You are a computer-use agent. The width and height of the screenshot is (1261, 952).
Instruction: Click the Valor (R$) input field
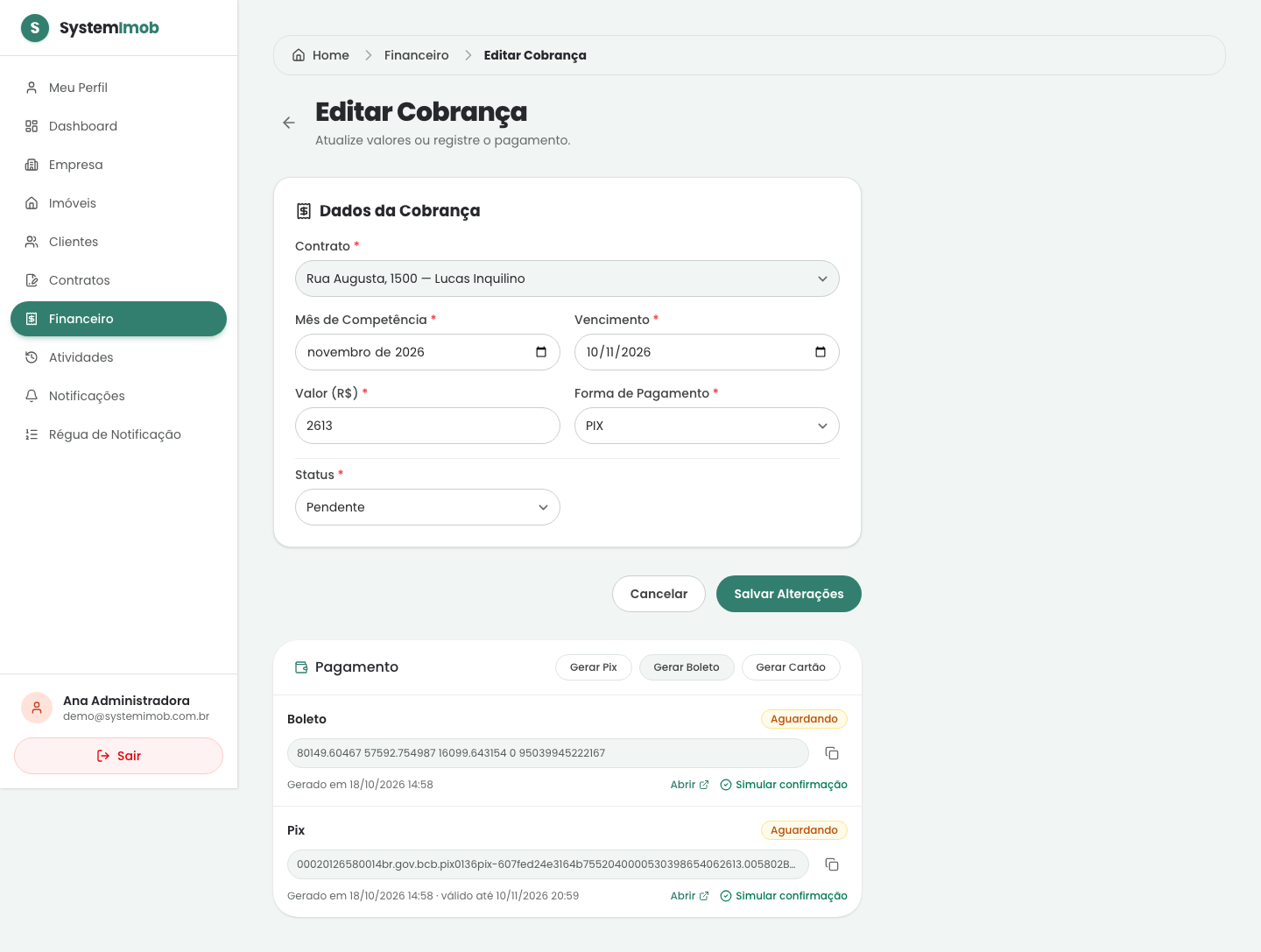click(427, 426)
